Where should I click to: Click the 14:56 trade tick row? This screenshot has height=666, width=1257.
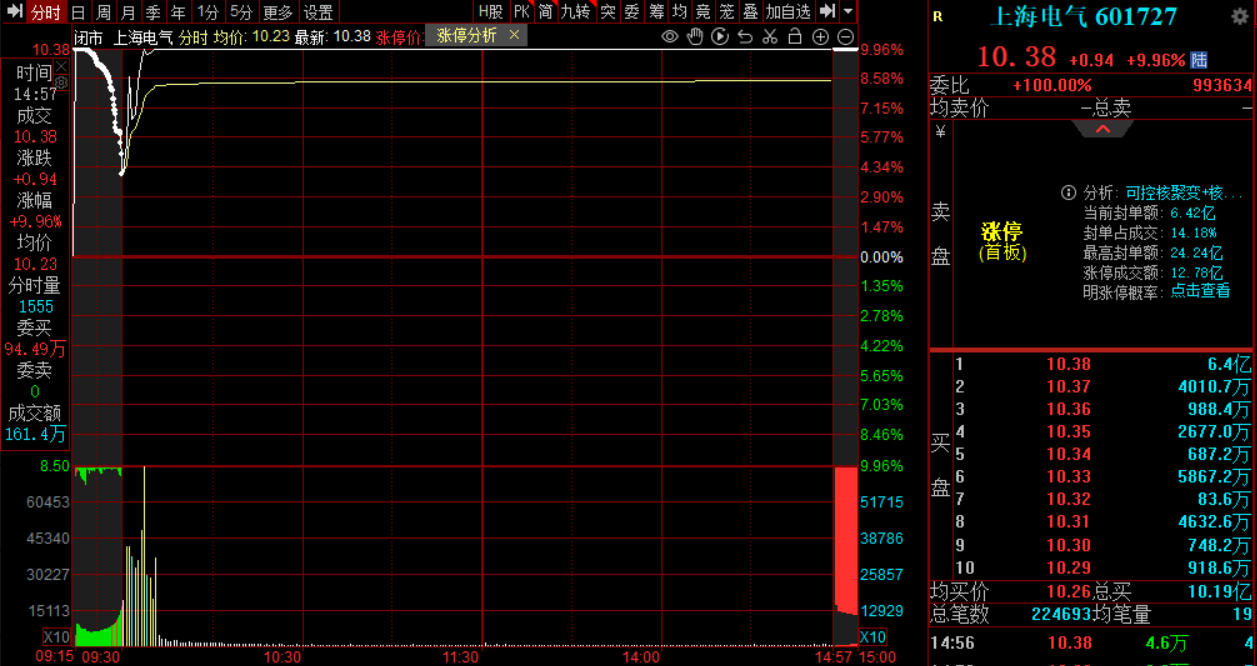click(x=1092, y=643)
